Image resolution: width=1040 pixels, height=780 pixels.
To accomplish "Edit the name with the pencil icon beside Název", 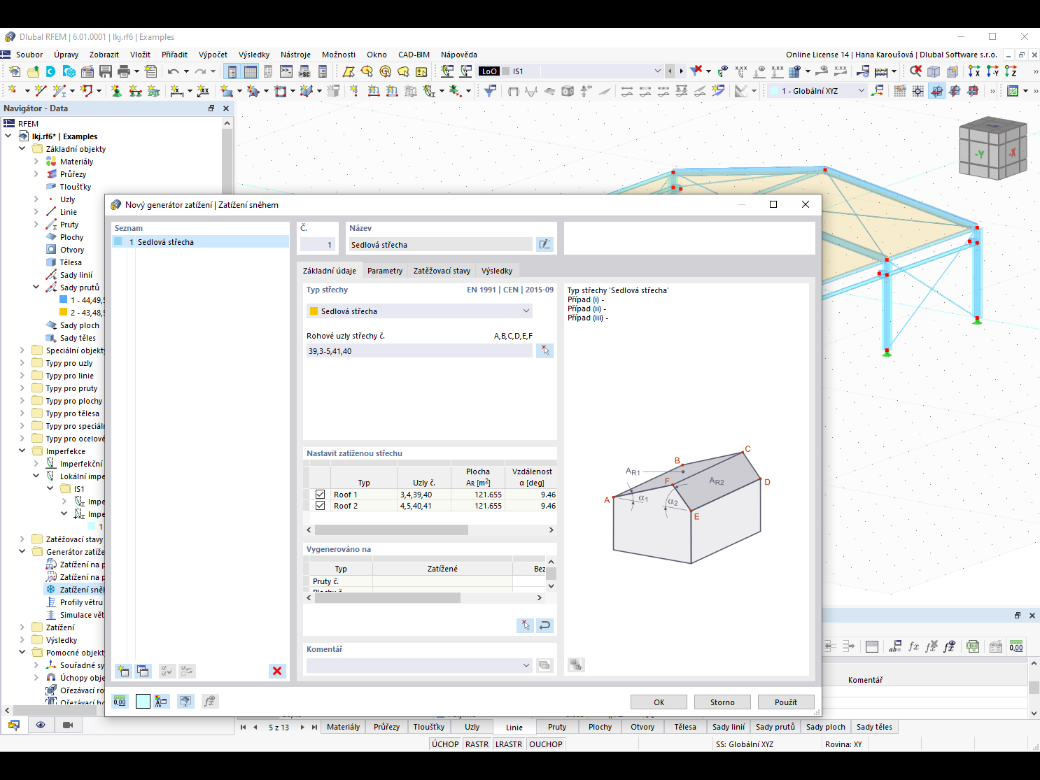I will pos(544,244).
